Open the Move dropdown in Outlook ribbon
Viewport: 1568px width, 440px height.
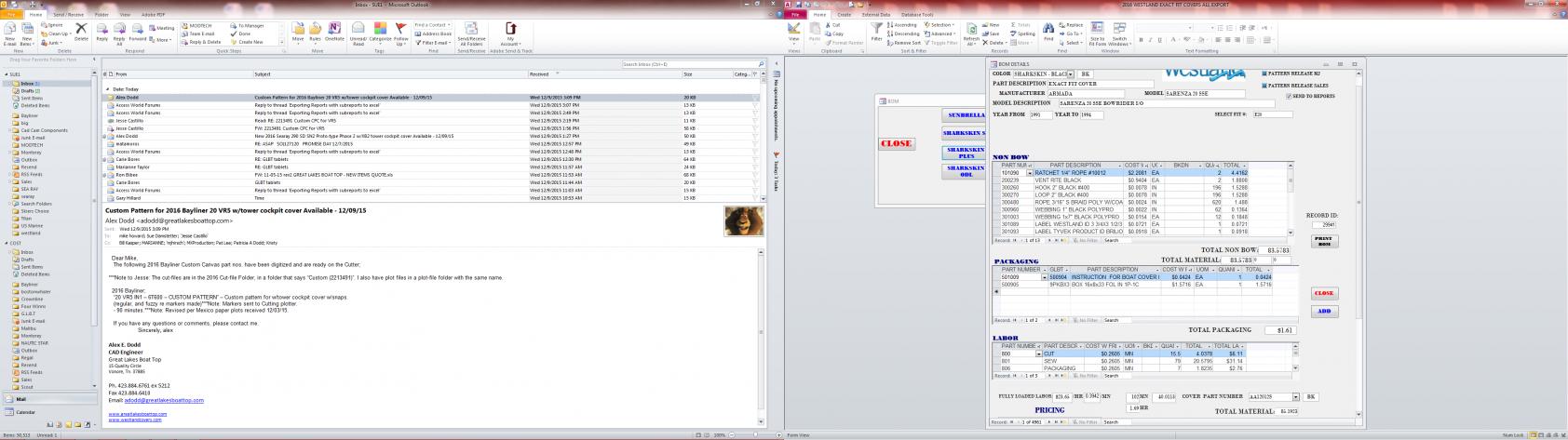click(x=298, y=34)
